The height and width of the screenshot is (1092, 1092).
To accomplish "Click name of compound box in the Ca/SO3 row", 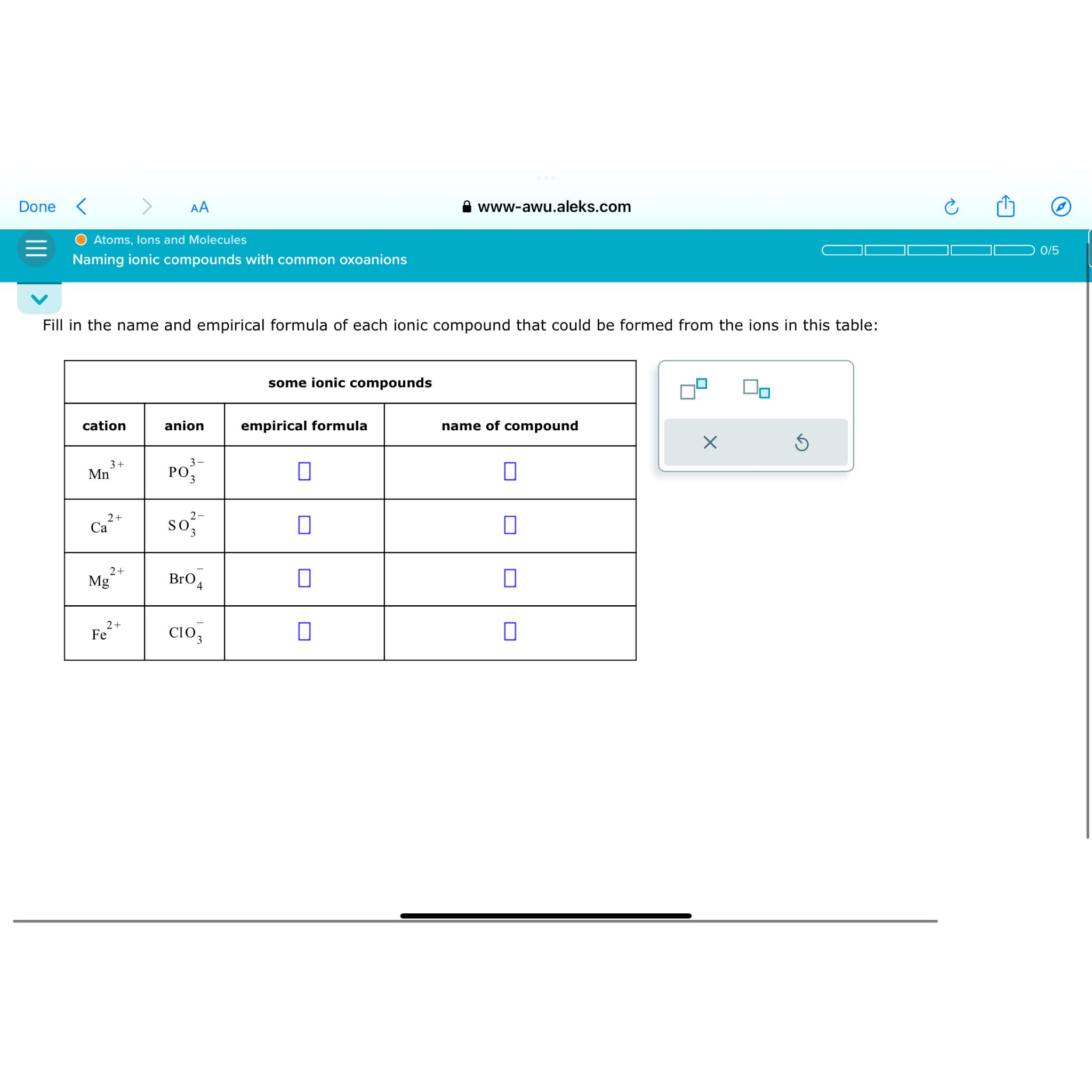I will point(510,525).
